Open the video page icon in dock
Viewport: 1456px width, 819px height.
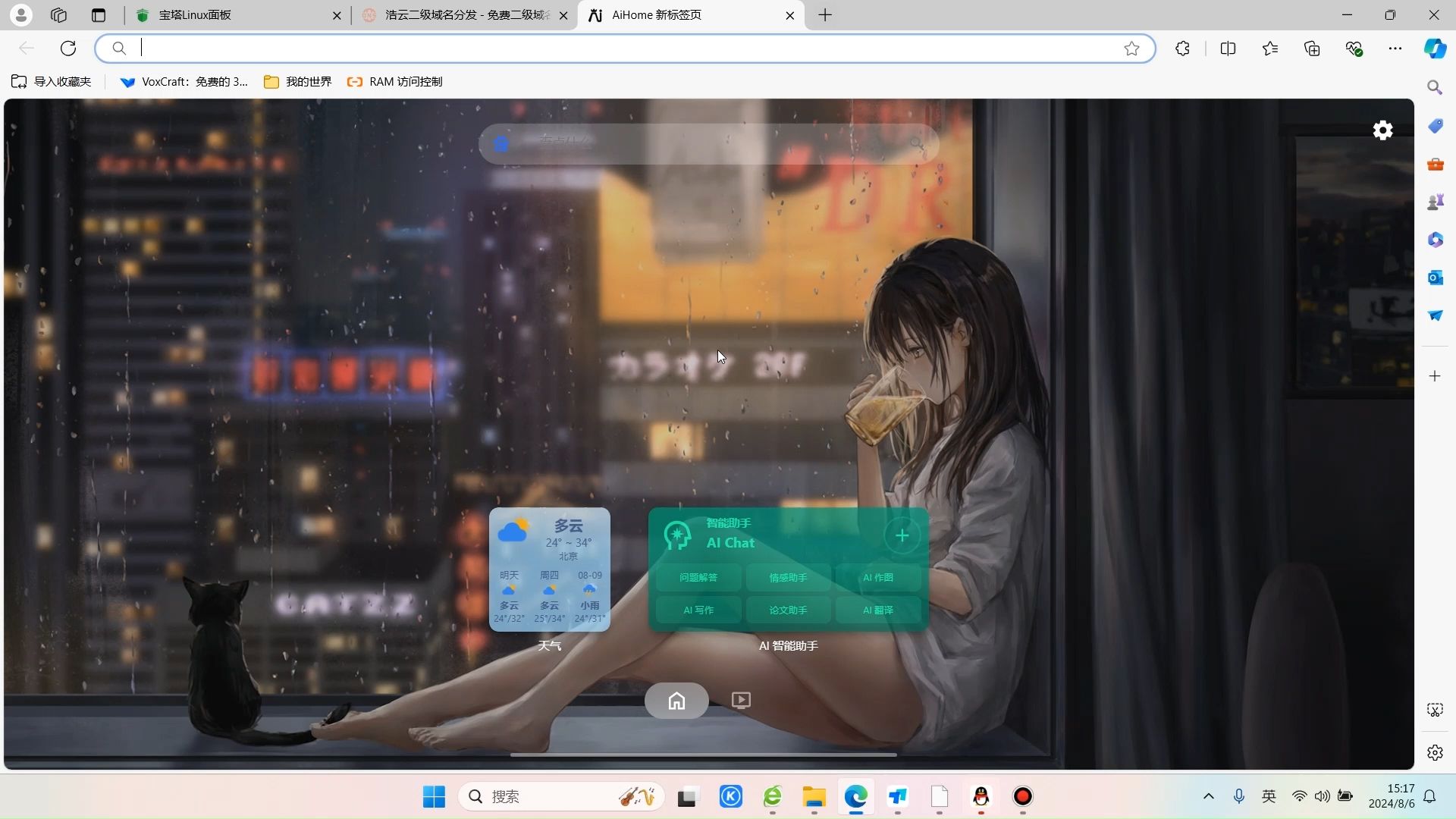(741, 701)
